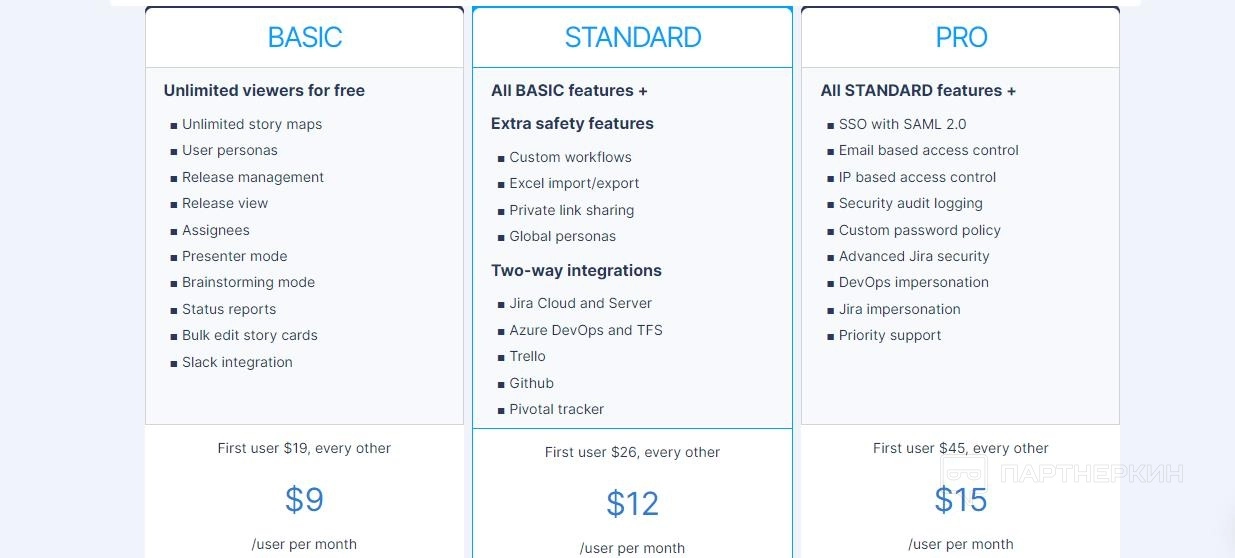Click the Brainstorming mode feature
Image resolution: width=1235 pixels, height=558 pixels.
point(248,282)
